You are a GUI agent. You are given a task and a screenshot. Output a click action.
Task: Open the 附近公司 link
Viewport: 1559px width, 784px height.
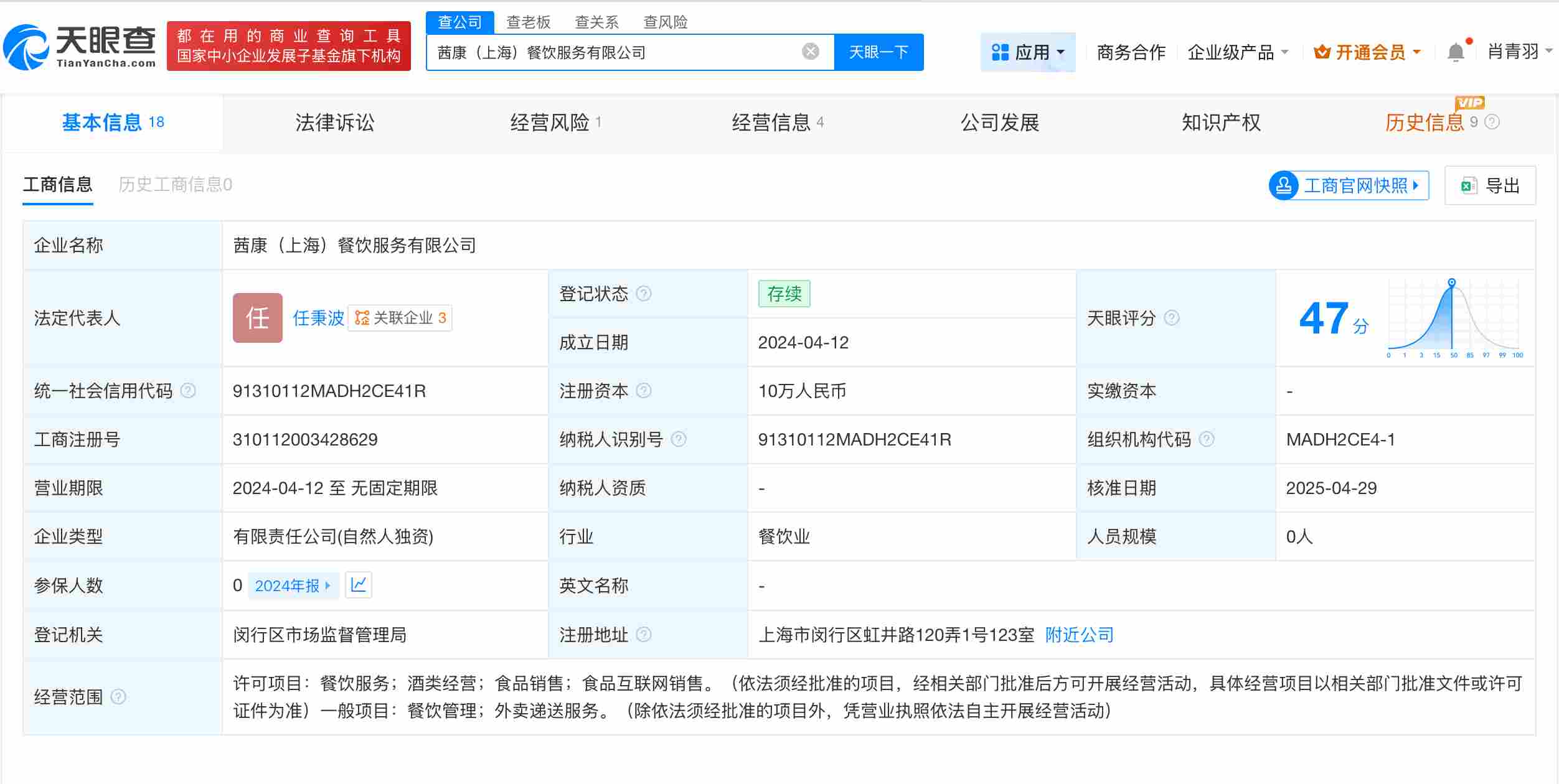(1078, 635)
